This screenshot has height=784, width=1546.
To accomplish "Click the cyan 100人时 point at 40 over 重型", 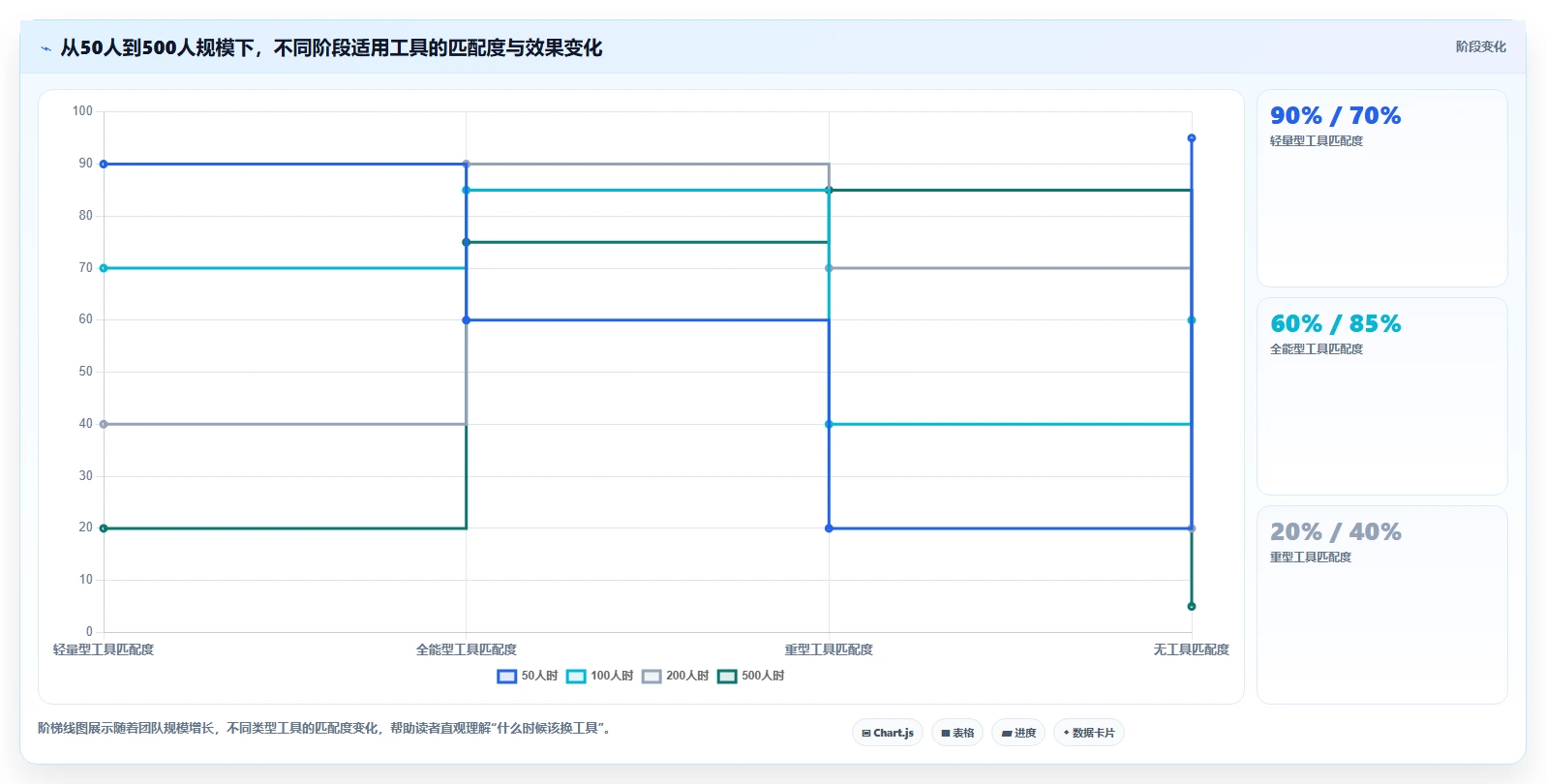I will click(x=829, y=424).
